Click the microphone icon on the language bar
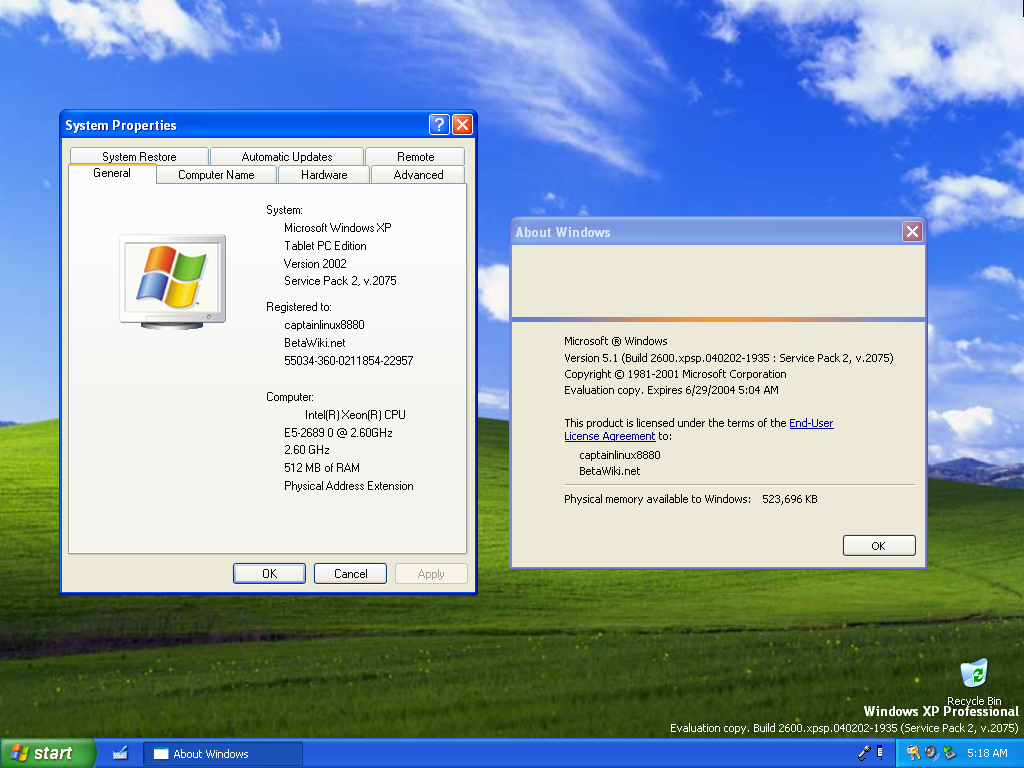The height and width of the screenshot is (768, 1024). 864,752
